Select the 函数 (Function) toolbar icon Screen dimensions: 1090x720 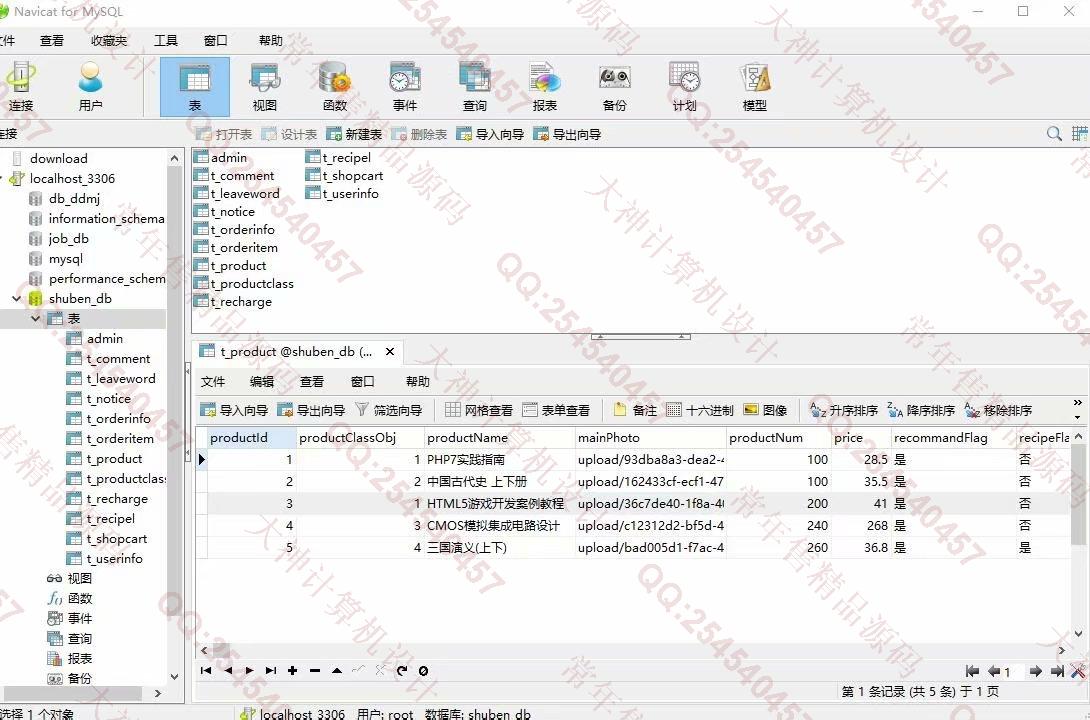coord(334,86)
